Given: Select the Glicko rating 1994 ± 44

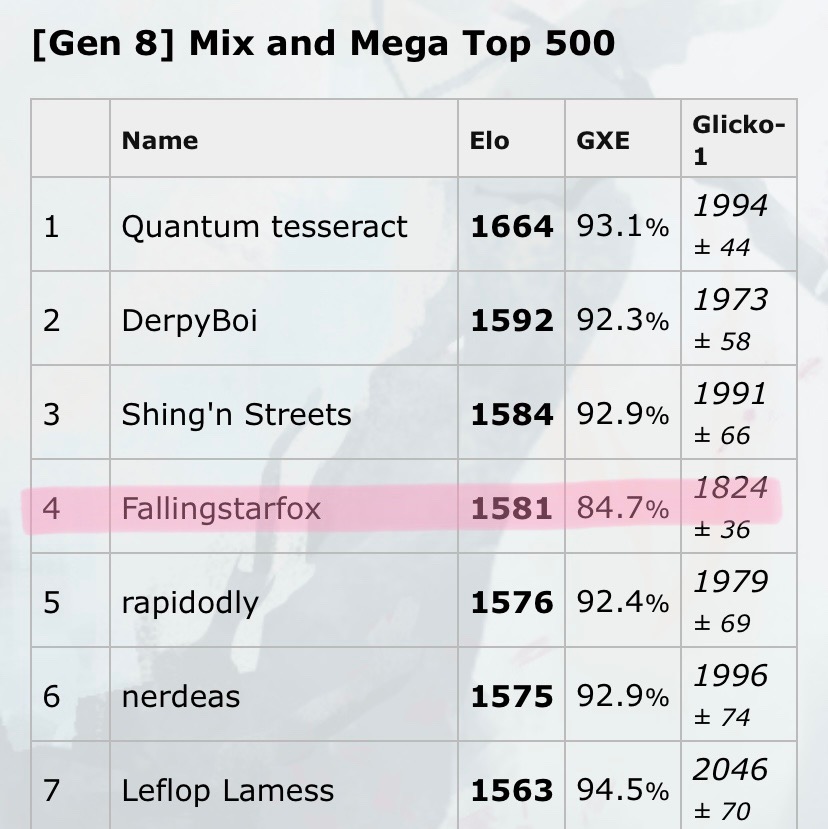Looking at the screenshot, I should [730, 226].
